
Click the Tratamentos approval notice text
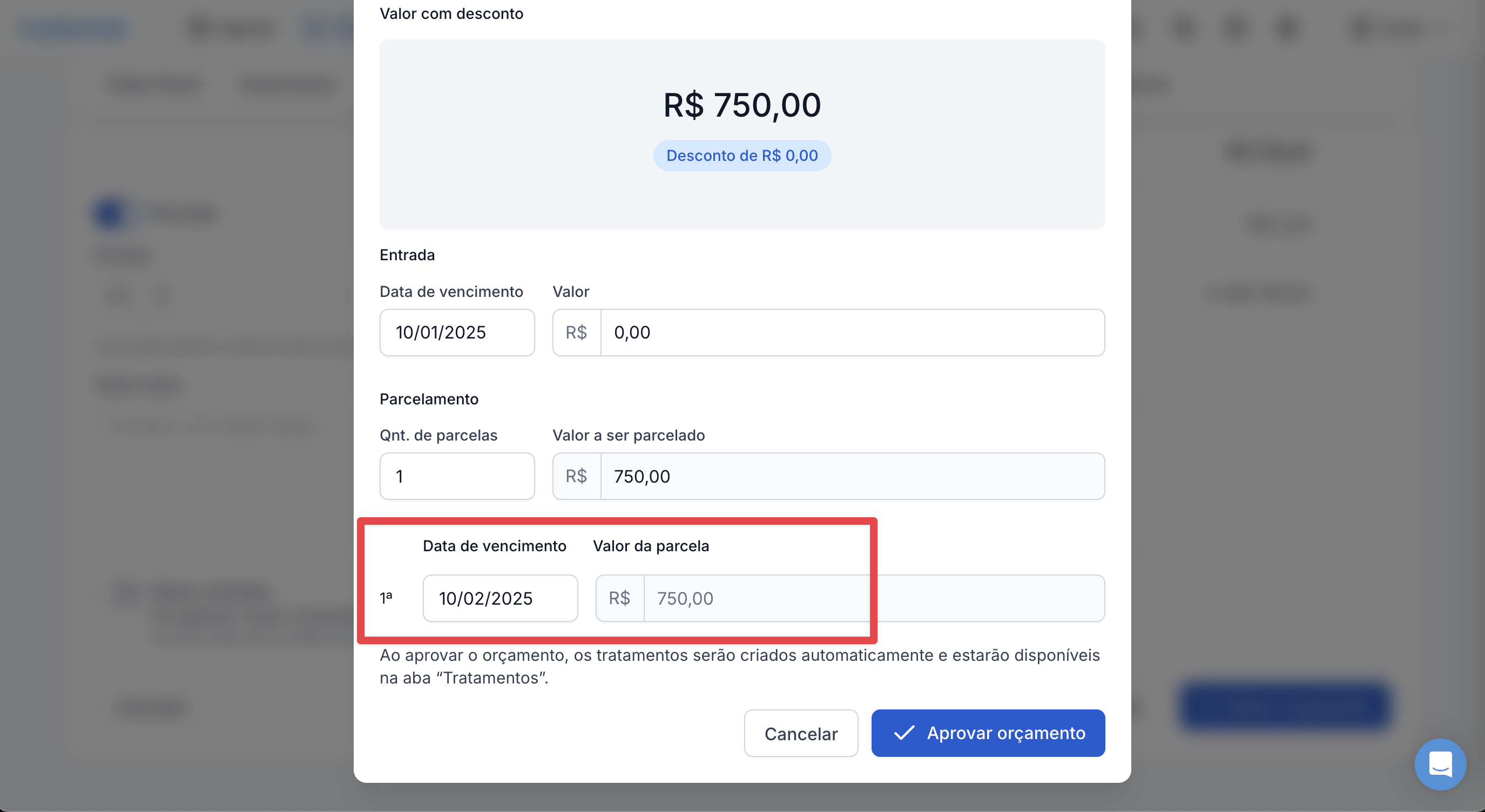pos(740,666)
